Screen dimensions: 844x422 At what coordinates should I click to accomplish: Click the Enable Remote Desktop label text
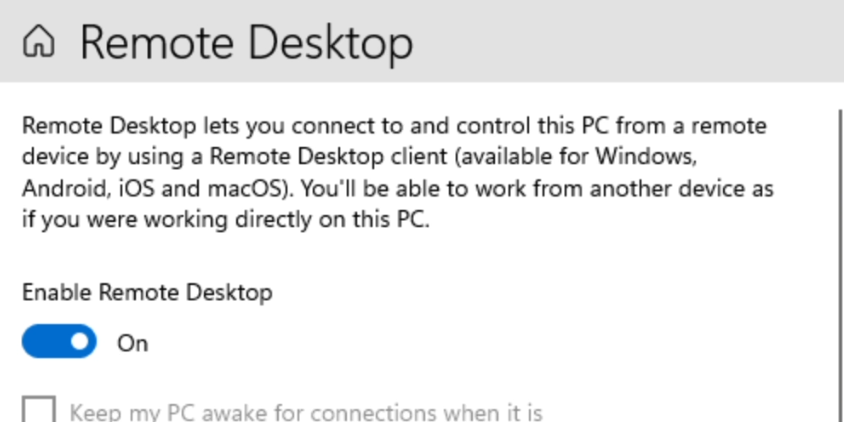click(147, 292)
